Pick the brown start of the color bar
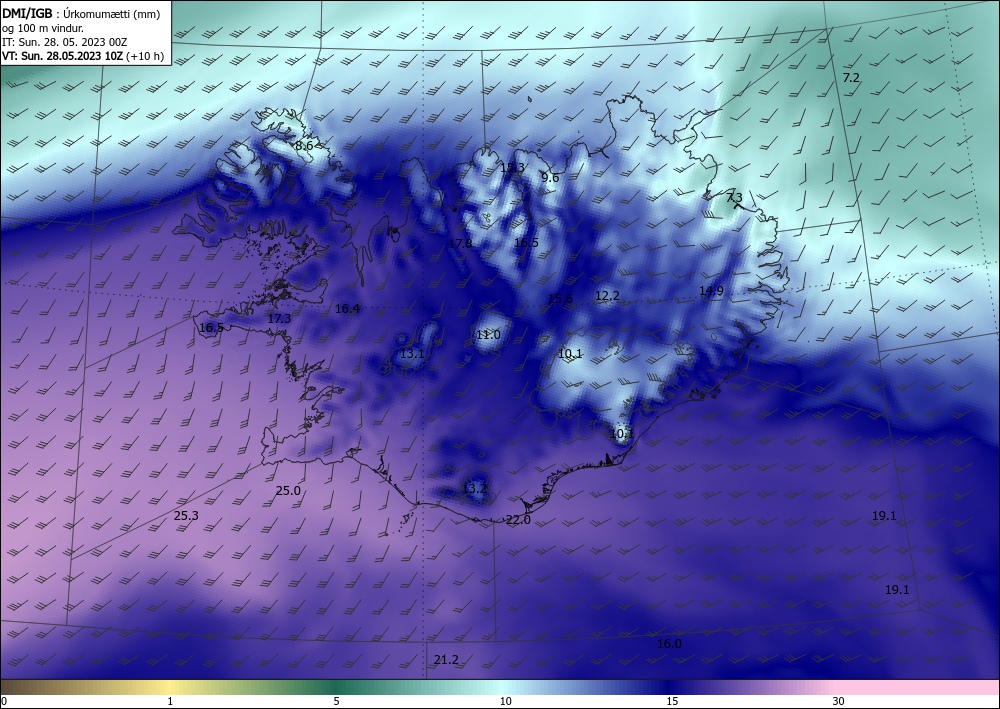This screenshot has width=1000, height=709. coord(13,687)
